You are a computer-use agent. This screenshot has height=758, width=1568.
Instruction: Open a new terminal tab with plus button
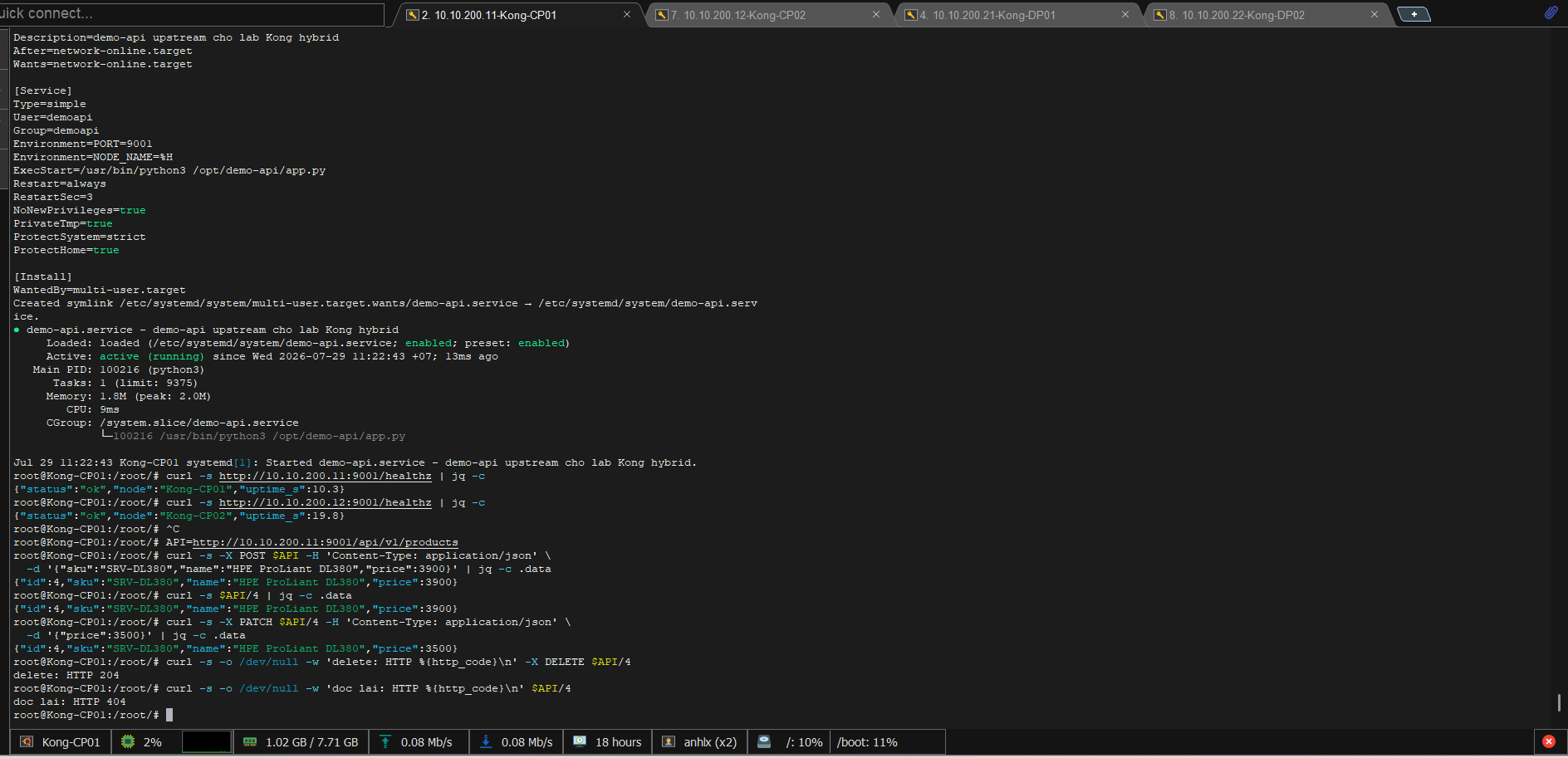pos(1414,14)
